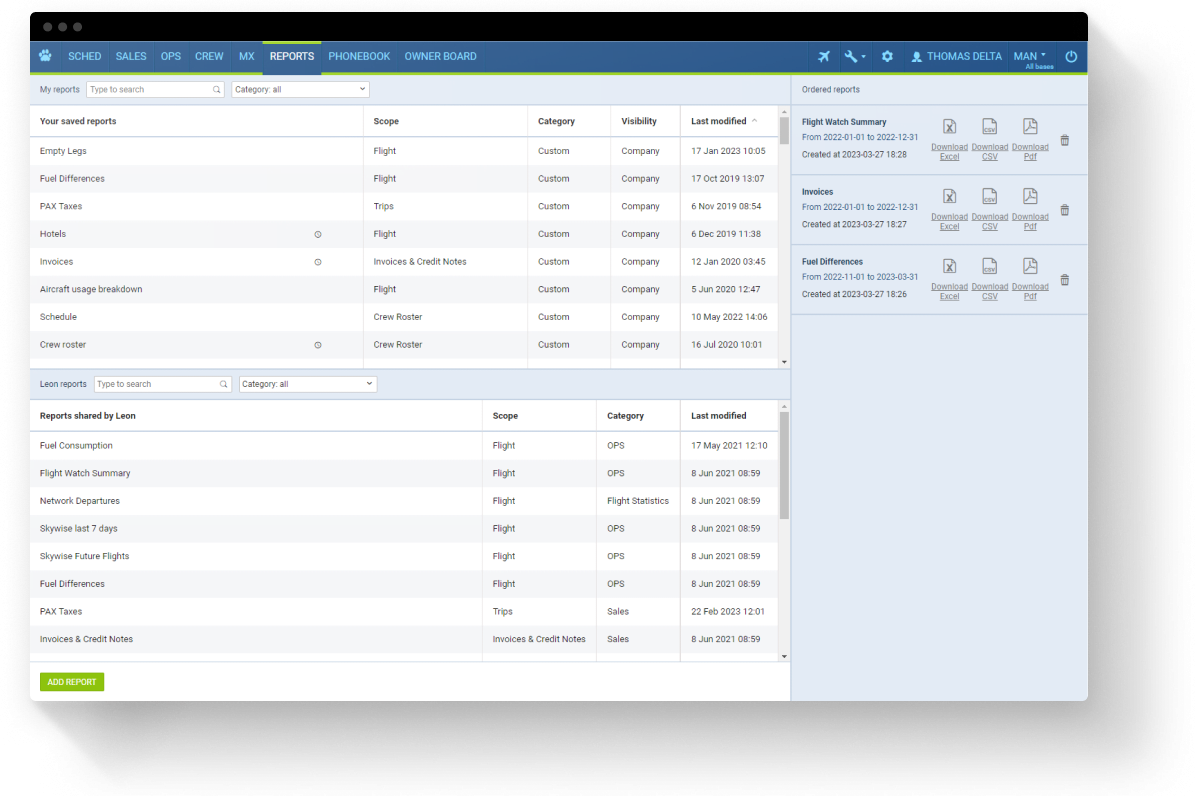
Task: Click the power logout icon top-right
Action: coord(1071,57)
